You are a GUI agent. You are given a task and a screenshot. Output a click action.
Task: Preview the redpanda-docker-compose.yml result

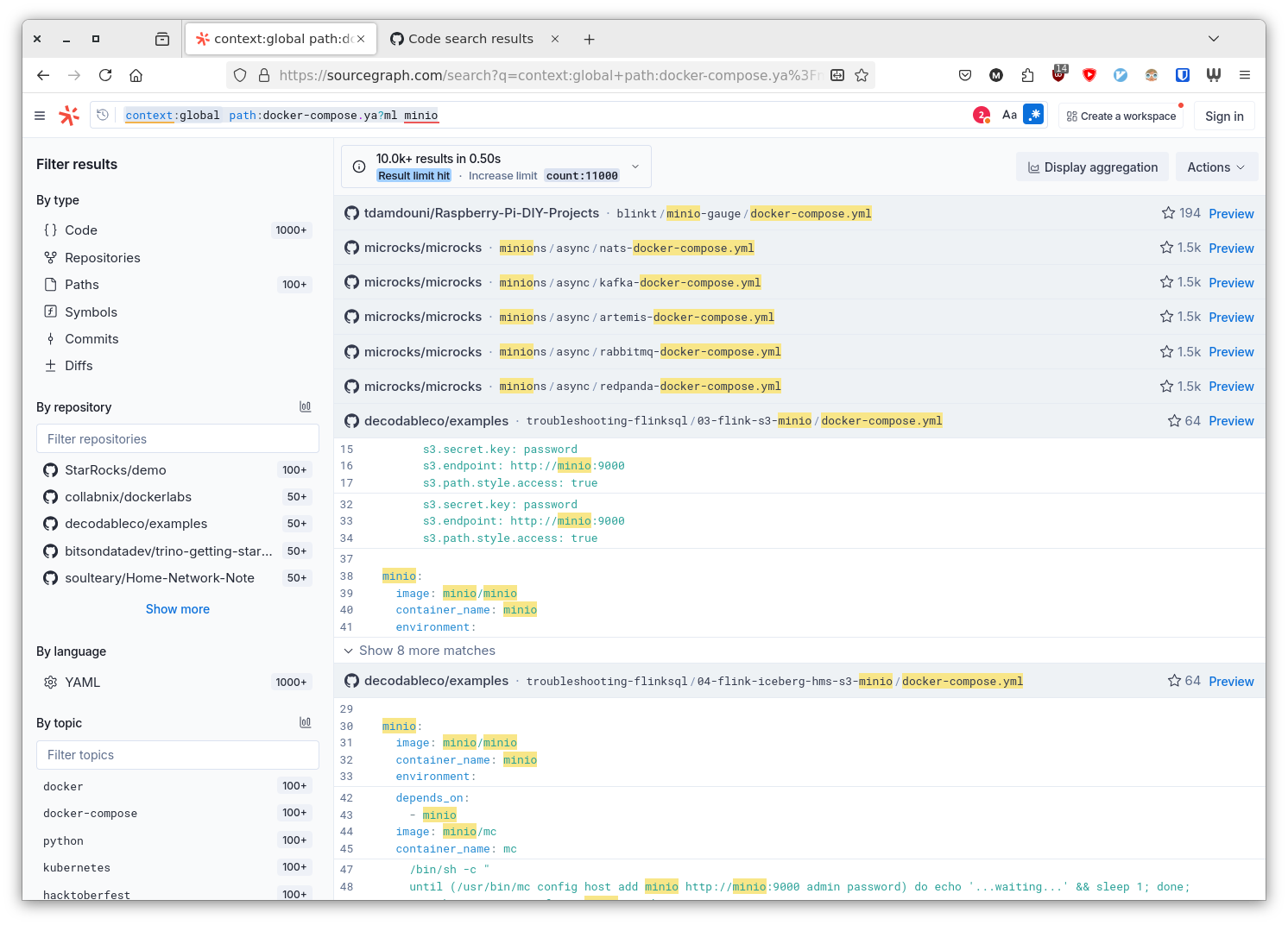click(1231, 387)
